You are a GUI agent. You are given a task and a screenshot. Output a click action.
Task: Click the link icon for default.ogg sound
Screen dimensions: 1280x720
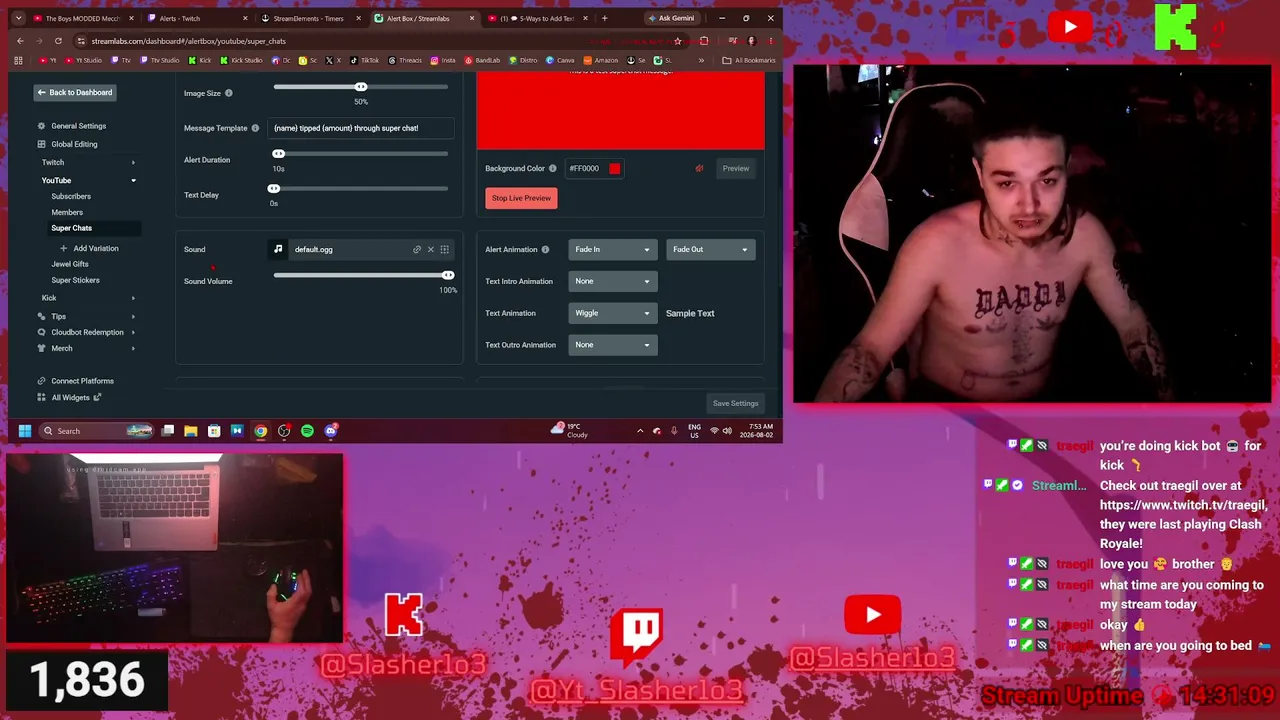click(x=417, y=249)
